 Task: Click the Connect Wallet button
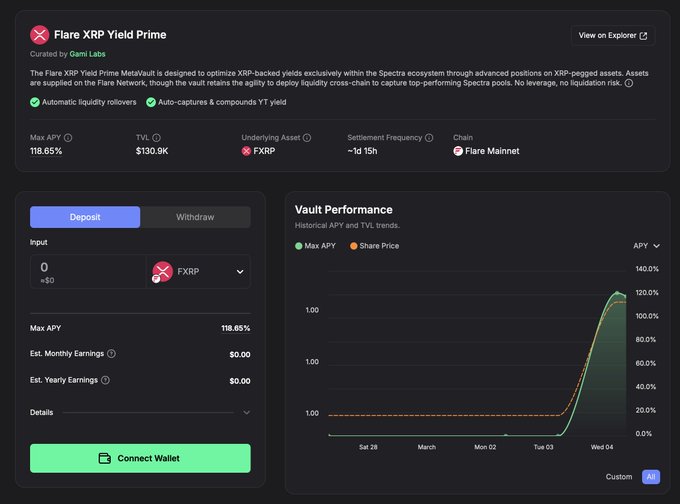click(140, 458)
